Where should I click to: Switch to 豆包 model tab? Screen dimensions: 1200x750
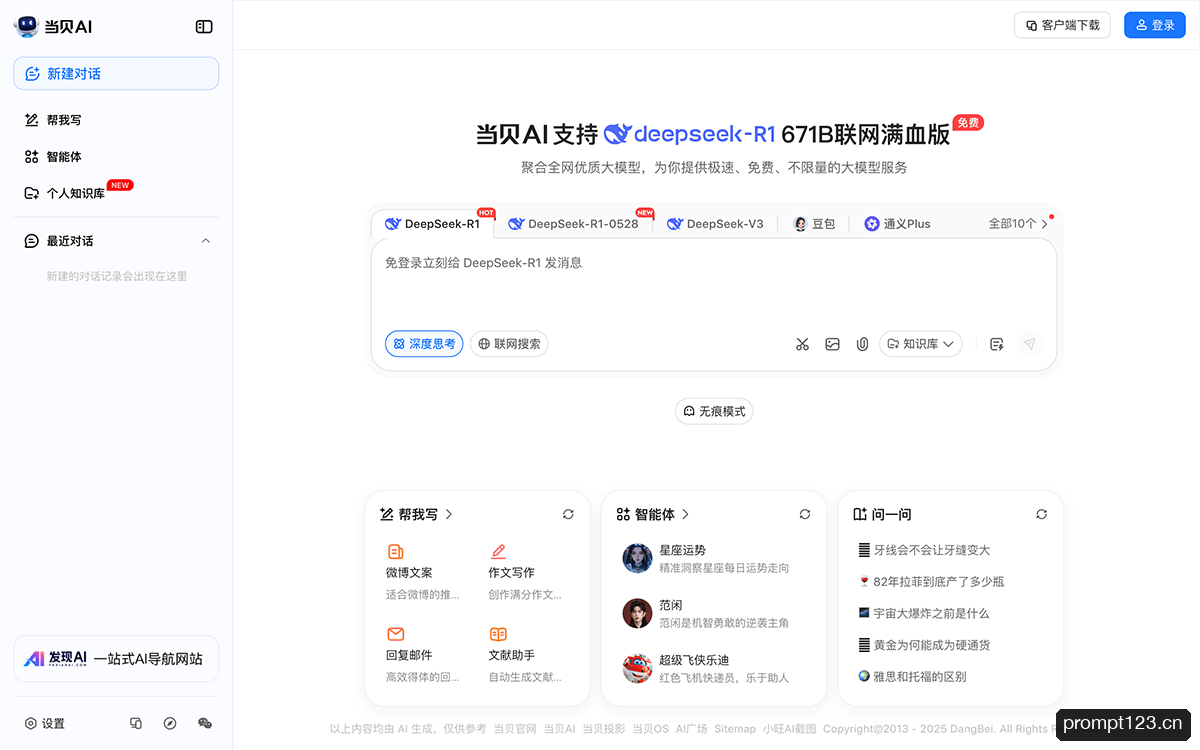(814, 224)
